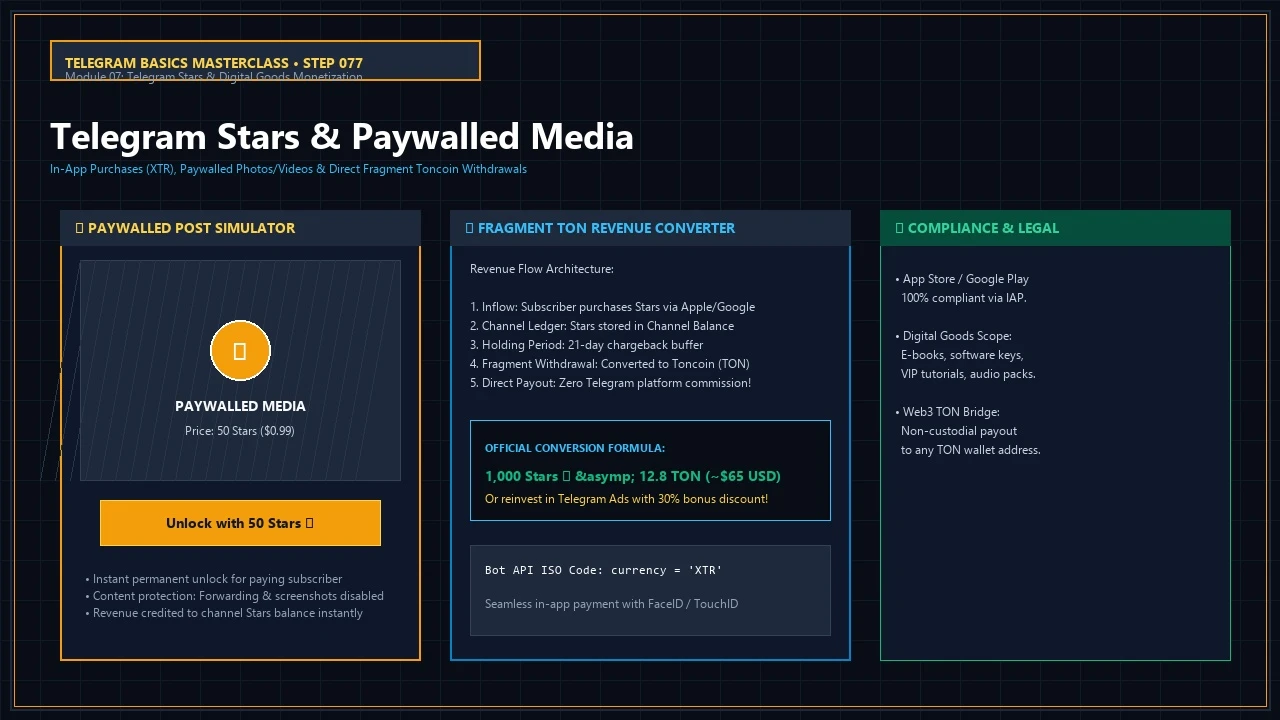The width and height of the screenshot is (1280, 720).
Task: Click Web3 TON Bridge bullet
Action: (947, 412)
